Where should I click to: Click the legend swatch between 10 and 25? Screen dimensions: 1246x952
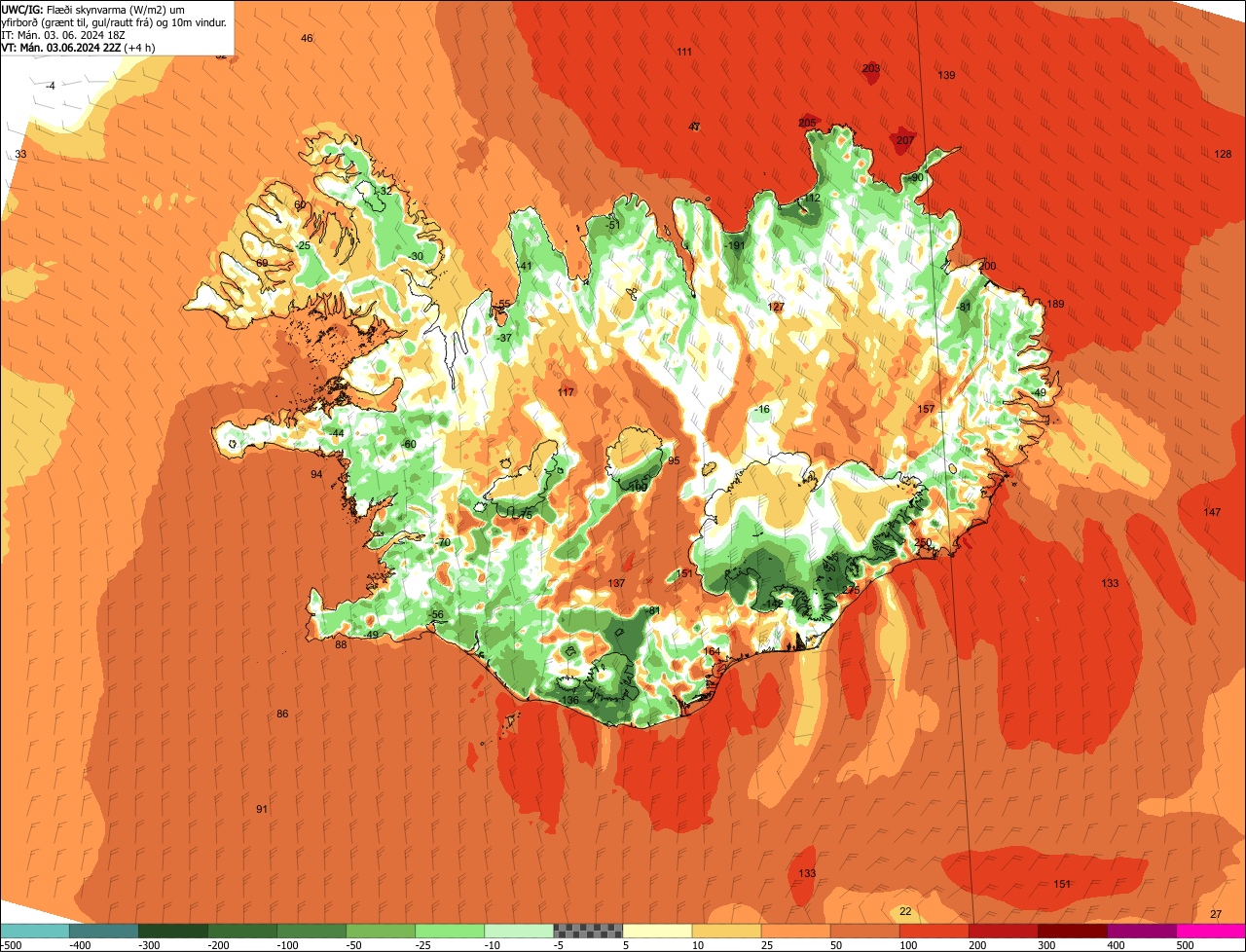tap(726, 931)
